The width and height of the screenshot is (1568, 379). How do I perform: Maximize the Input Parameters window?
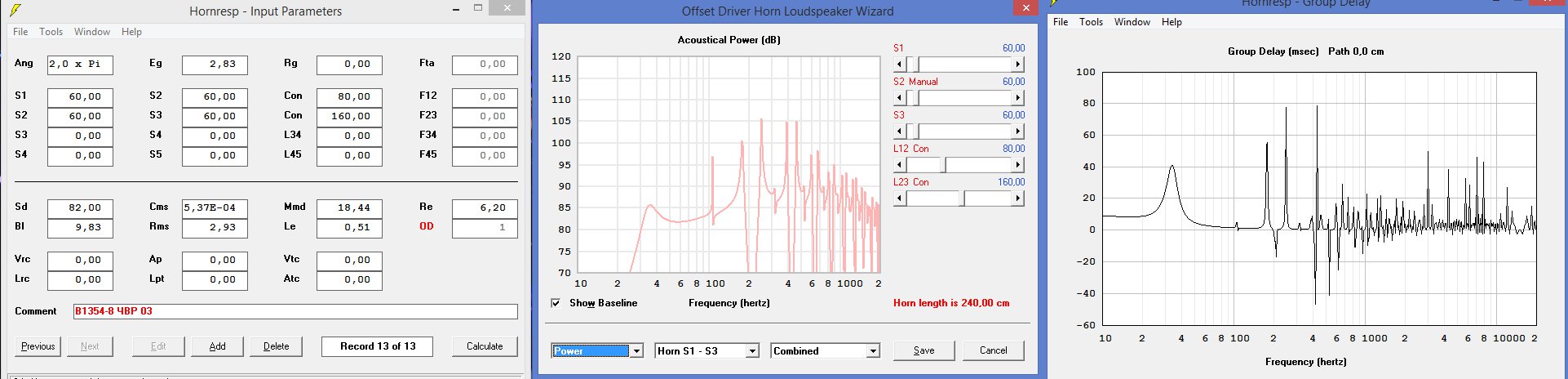click(478, 9)
